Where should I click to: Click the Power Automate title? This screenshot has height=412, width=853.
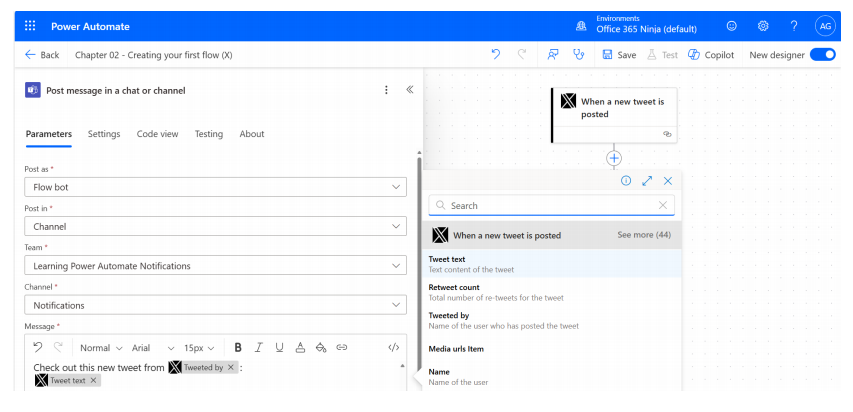tap(90, 26)
